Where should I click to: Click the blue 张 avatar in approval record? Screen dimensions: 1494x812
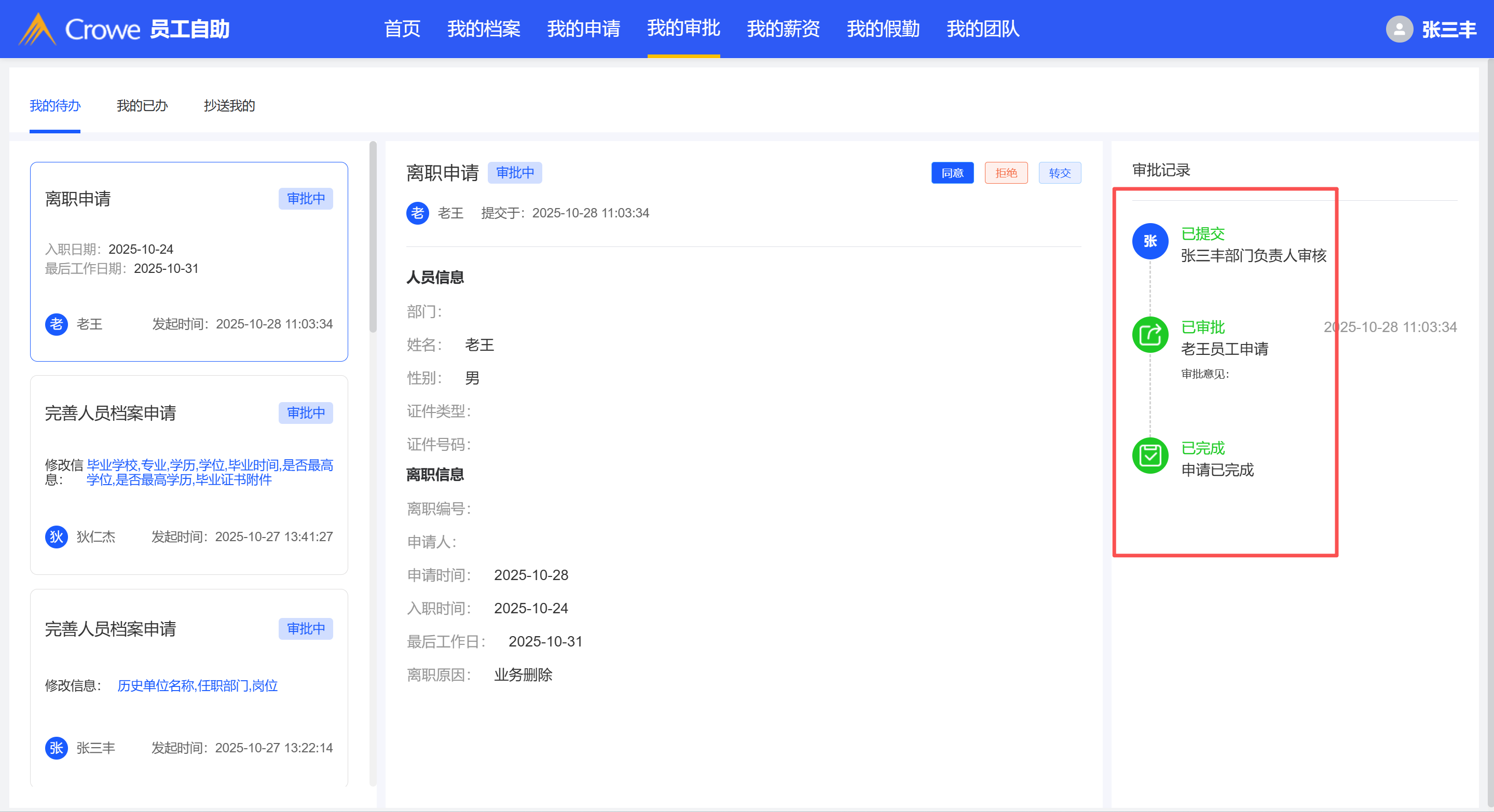(1149, 241)
